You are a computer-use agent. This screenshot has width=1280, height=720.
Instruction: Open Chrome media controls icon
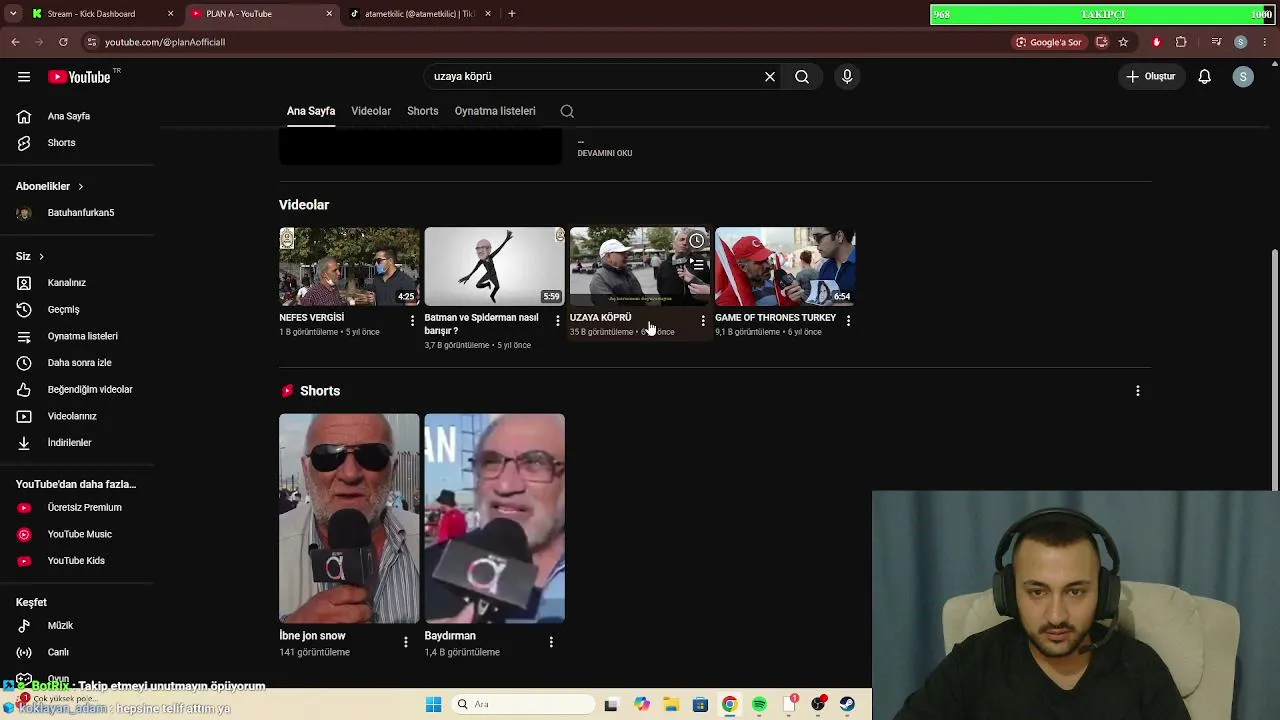(x=1216, y=42)
